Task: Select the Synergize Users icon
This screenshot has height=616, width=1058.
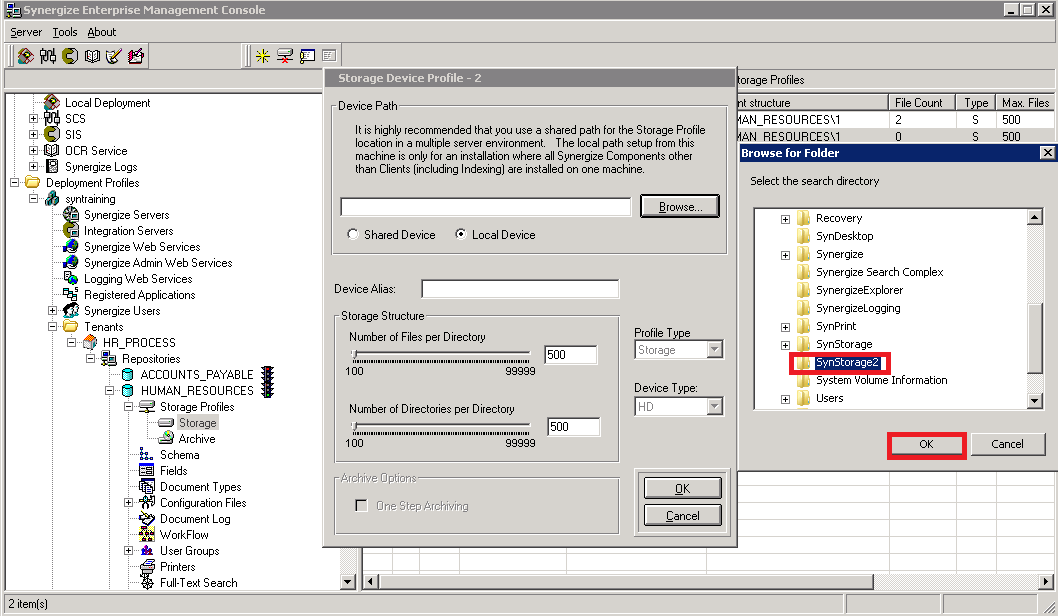Action: (x=71, y=311)
